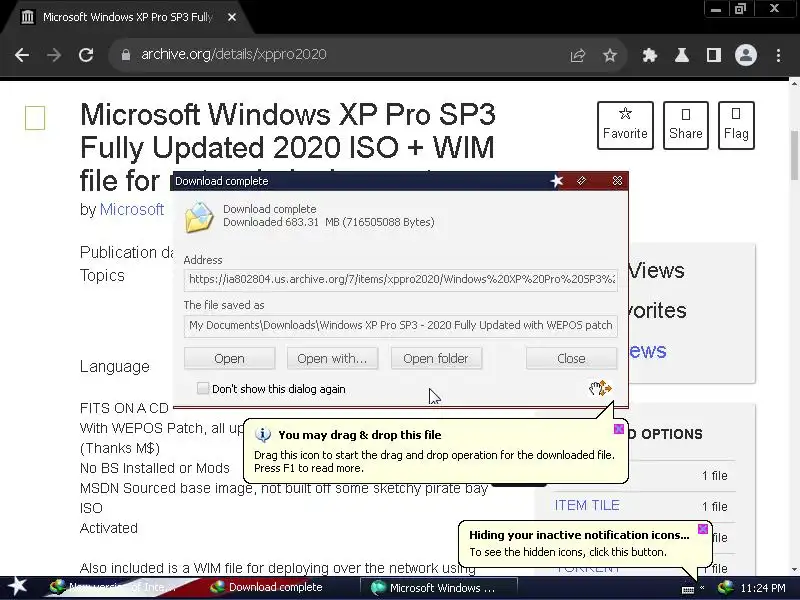This screenshot has width=800, height=600.
Task: Click the Close button in download dialog
Action: 571,359
